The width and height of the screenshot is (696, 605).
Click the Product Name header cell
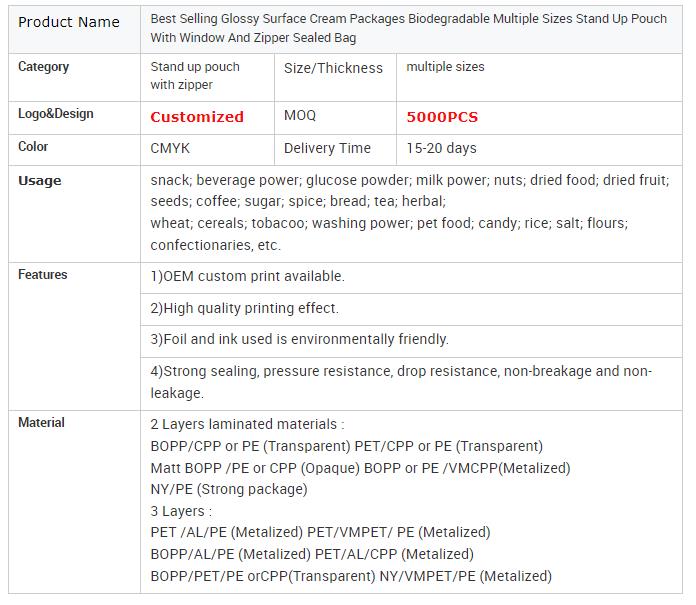(x=74, y=30)
